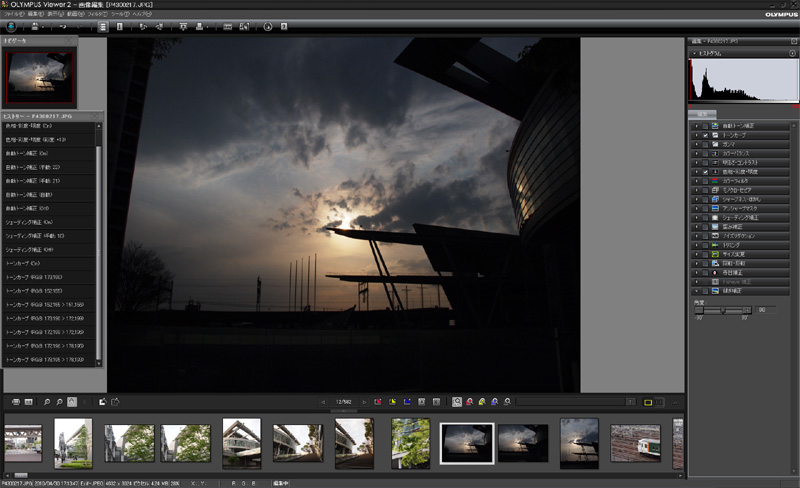Collapse the ヒストグラム (Histogram) panel
This screenshot has height=488, width=800.
(693, 51)
